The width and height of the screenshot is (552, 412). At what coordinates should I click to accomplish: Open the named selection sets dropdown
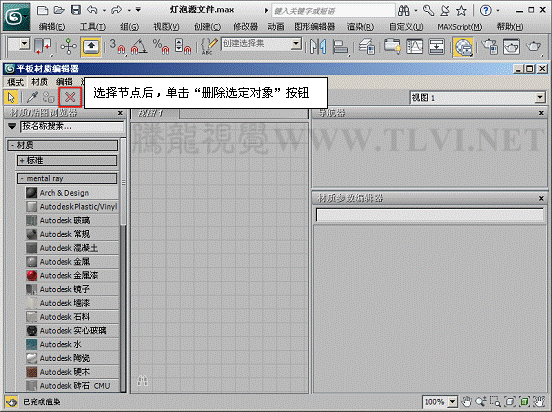[x=296, y=44]
